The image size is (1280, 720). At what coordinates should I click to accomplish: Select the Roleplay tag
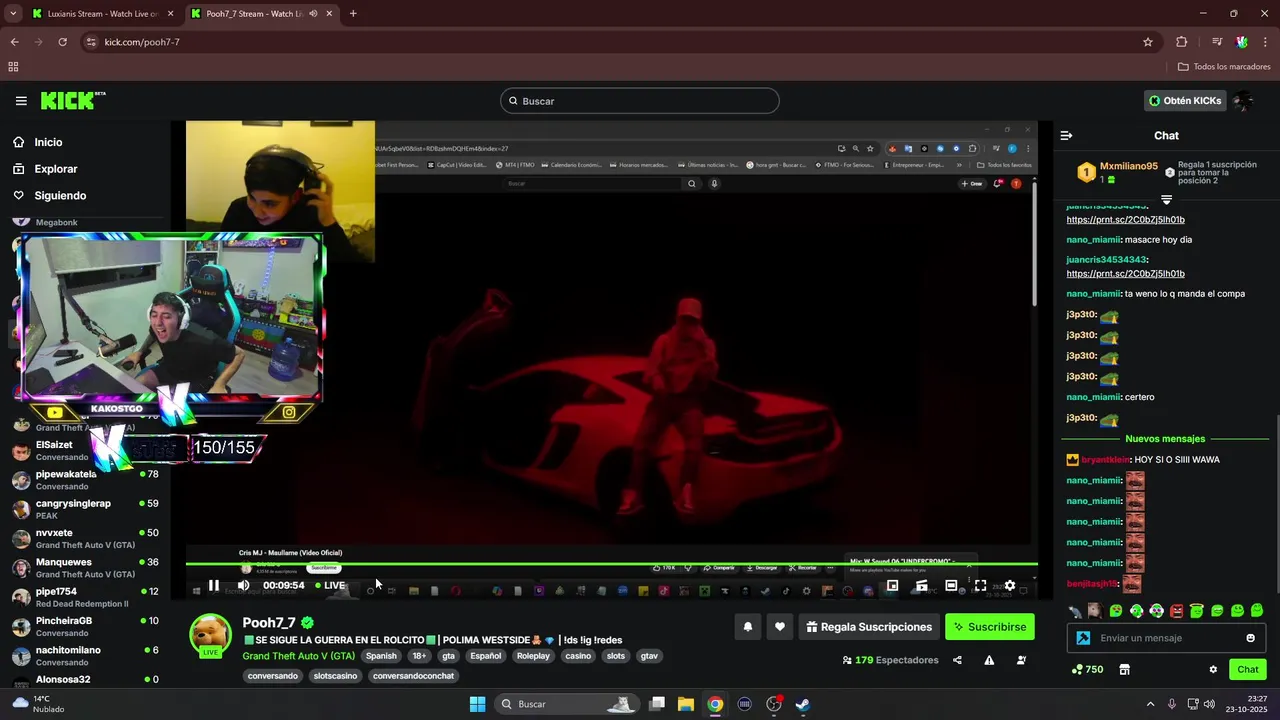coord(533,656)
